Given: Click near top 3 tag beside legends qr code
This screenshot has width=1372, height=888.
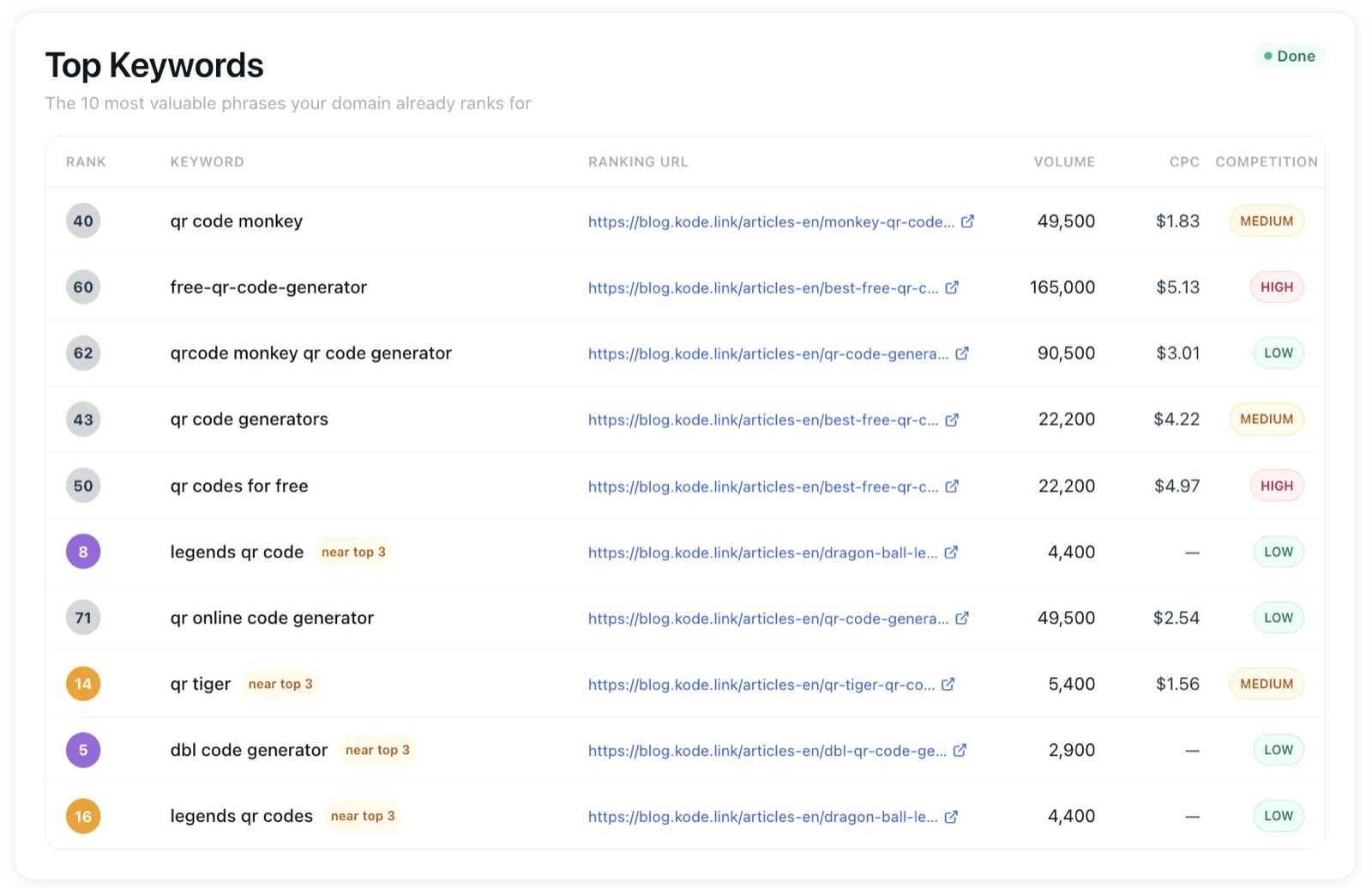Looking at the screenshot, I should pyautogui.click(x=353, y=552).
